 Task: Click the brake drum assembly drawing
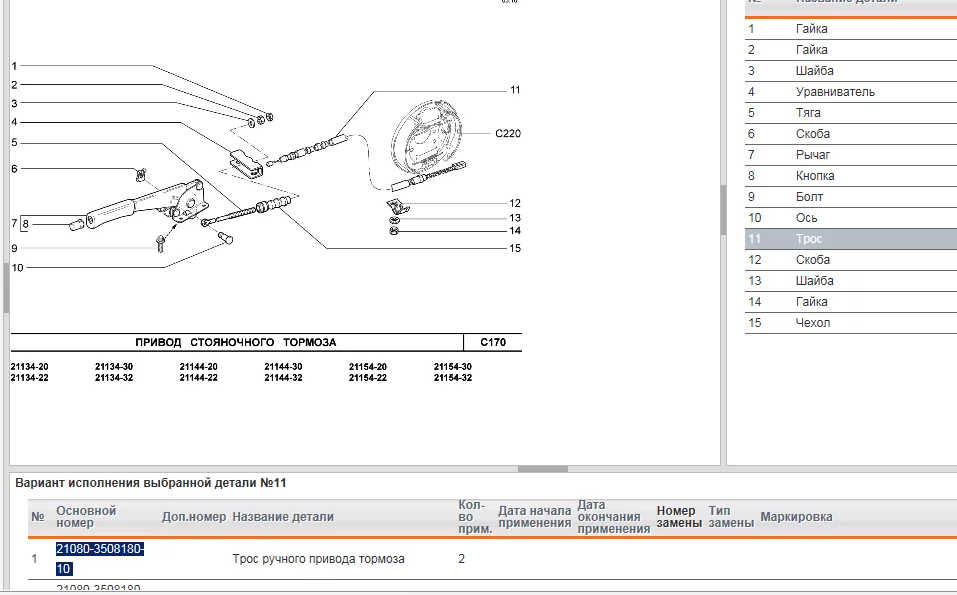pos(427,137)
